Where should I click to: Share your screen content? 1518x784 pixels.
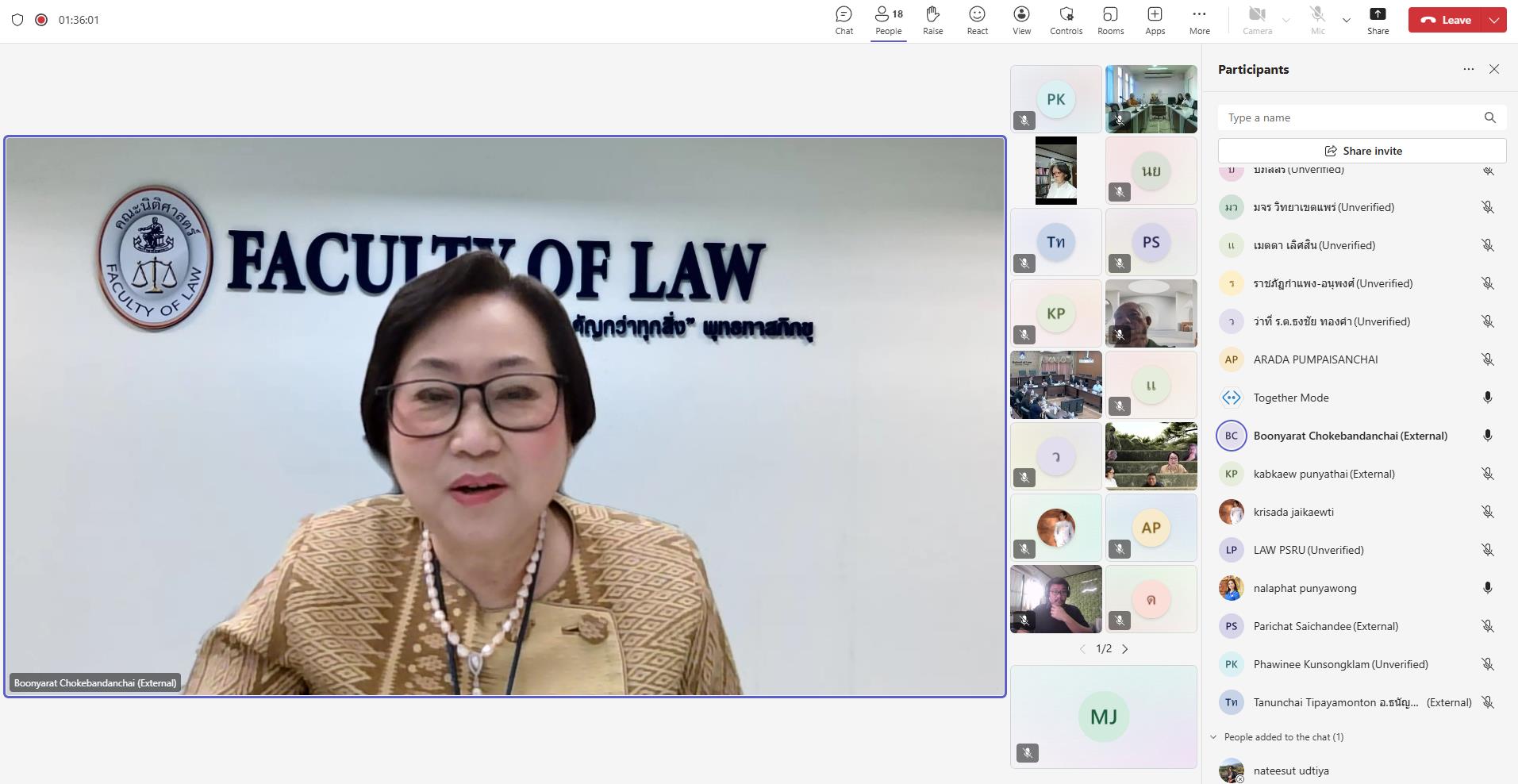pyautogui.click(x=1378, y=21)
